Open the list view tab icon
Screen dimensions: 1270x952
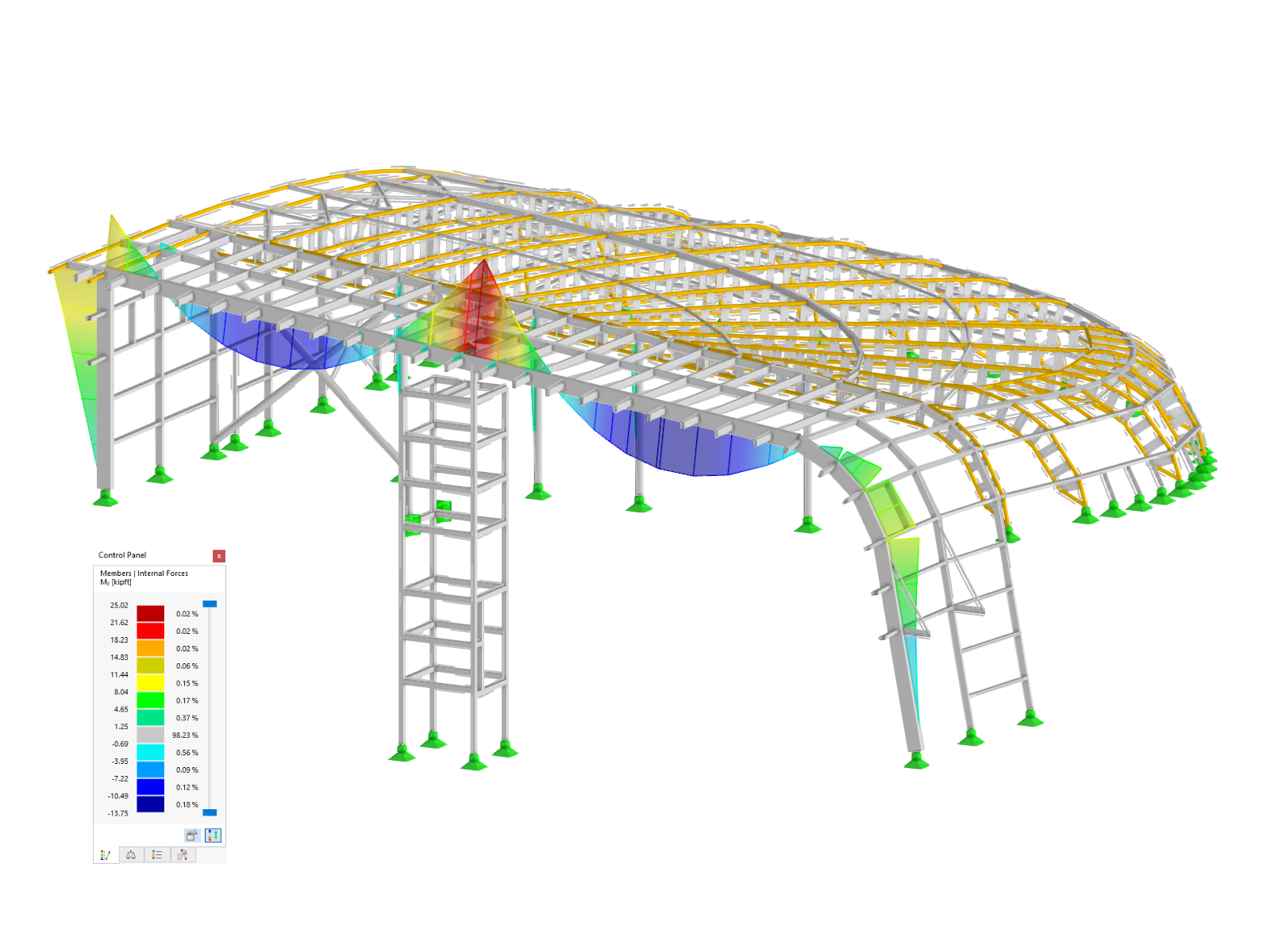157,854
